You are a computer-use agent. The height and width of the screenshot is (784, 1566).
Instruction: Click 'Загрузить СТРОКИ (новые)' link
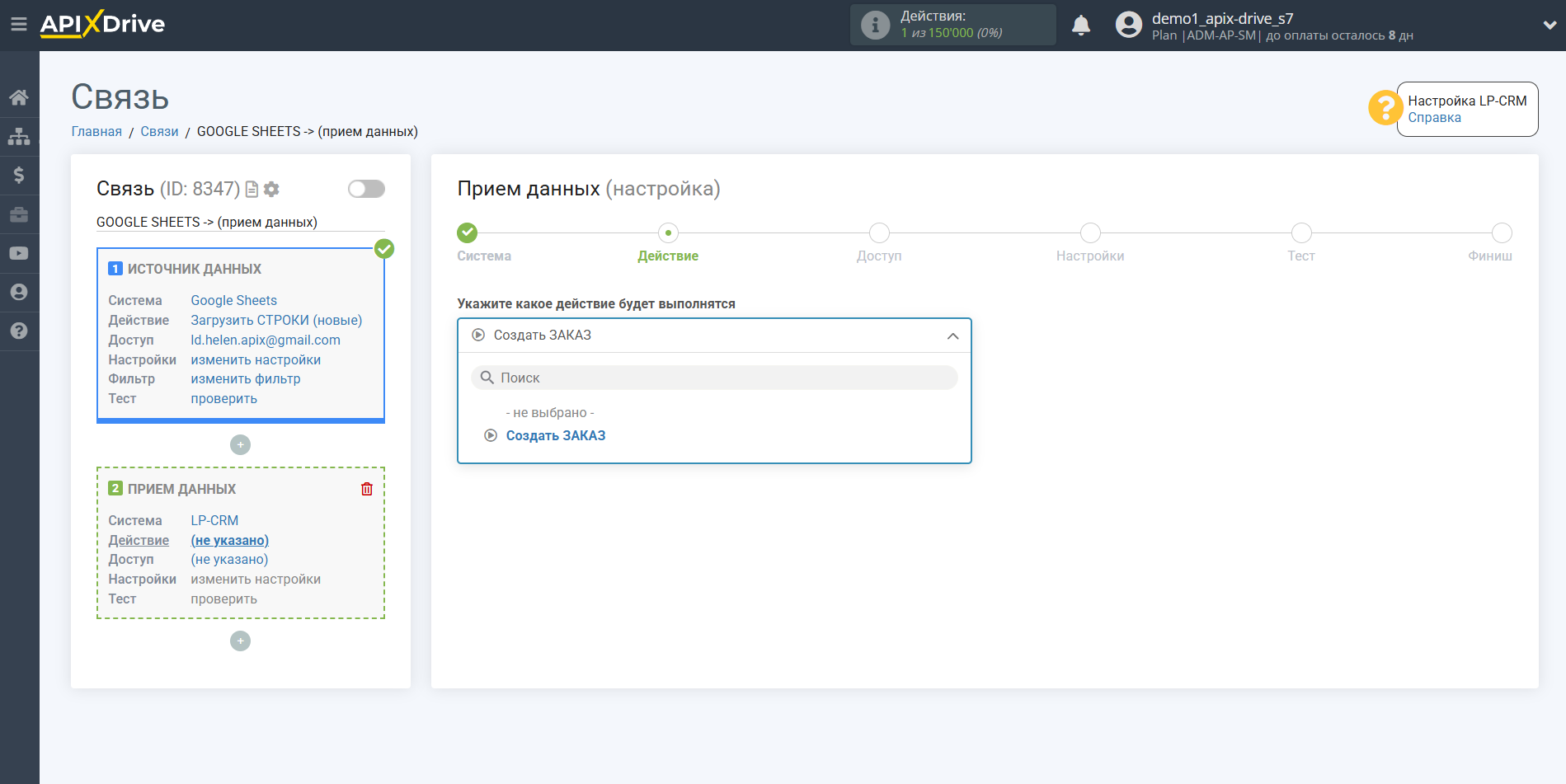[x=276, y=320]
